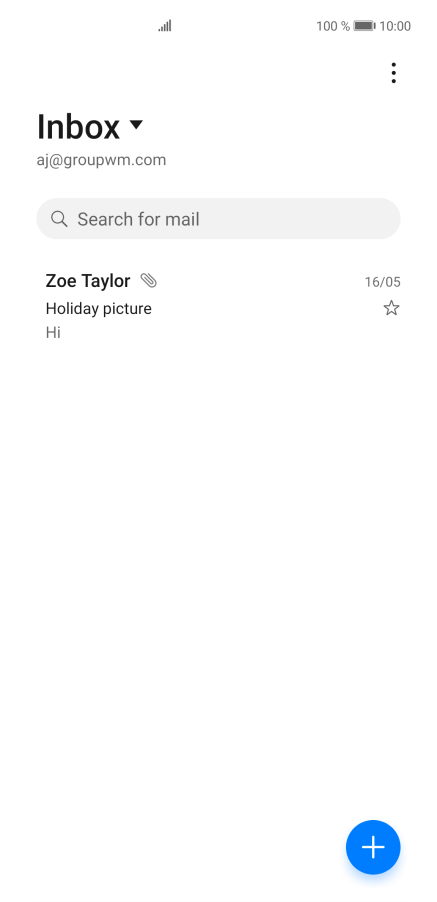Tap the 10:00 clock in the status bar

coord(395,26)
